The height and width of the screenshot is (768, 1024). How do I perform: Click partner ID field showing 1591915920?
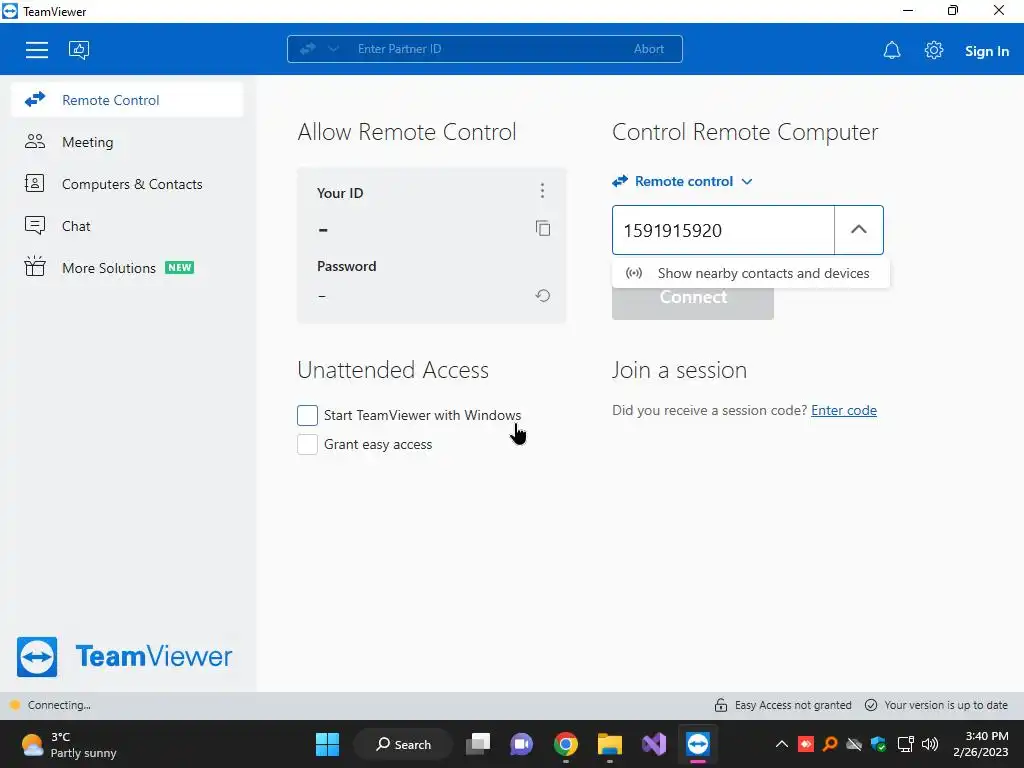[x=723, y=230]
